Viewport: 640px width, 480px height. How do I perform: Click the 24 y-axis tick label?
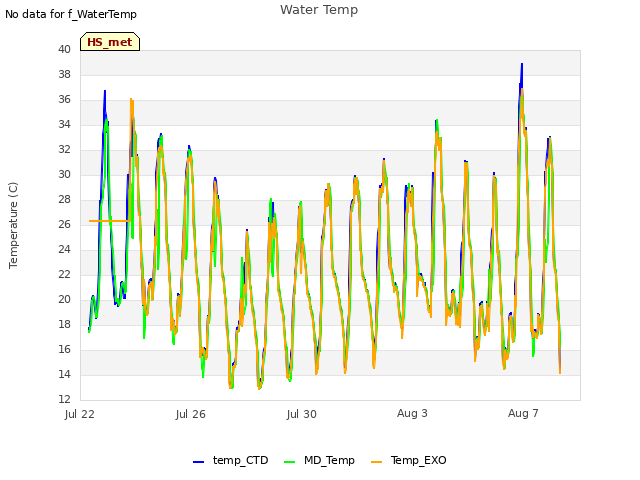pos(64,249)
